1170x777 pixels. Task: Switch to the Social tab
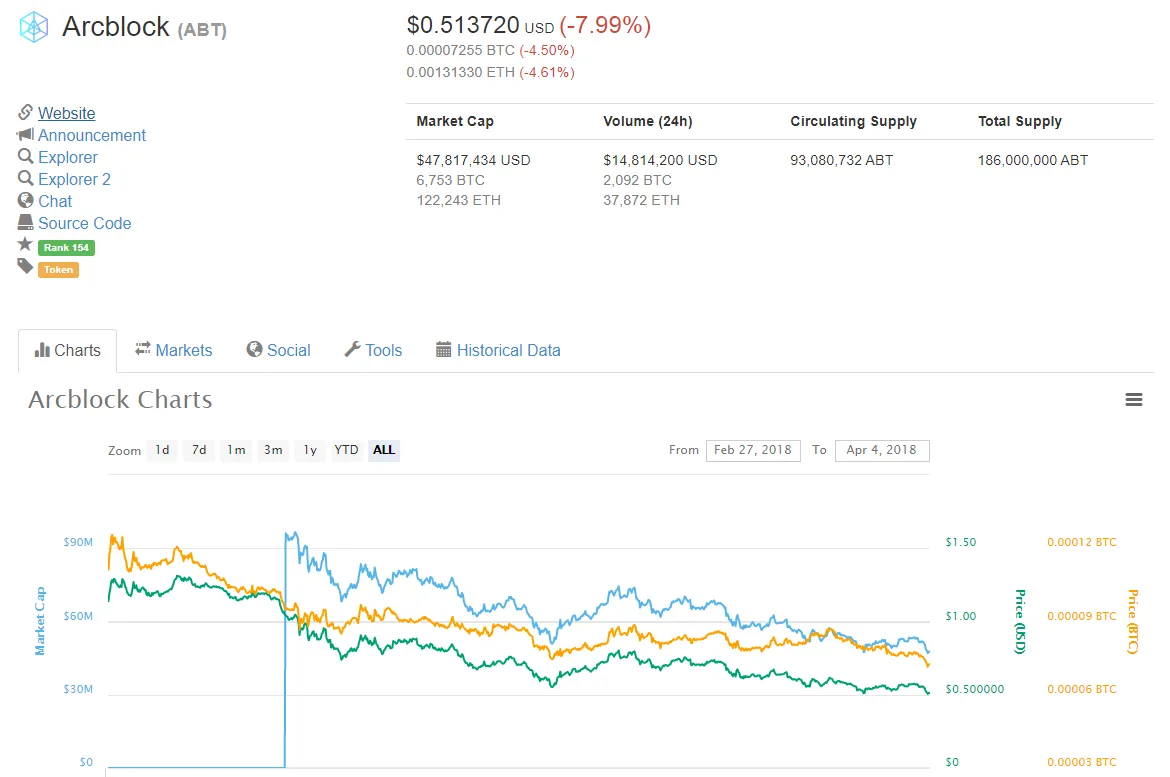tap(278, 350)
